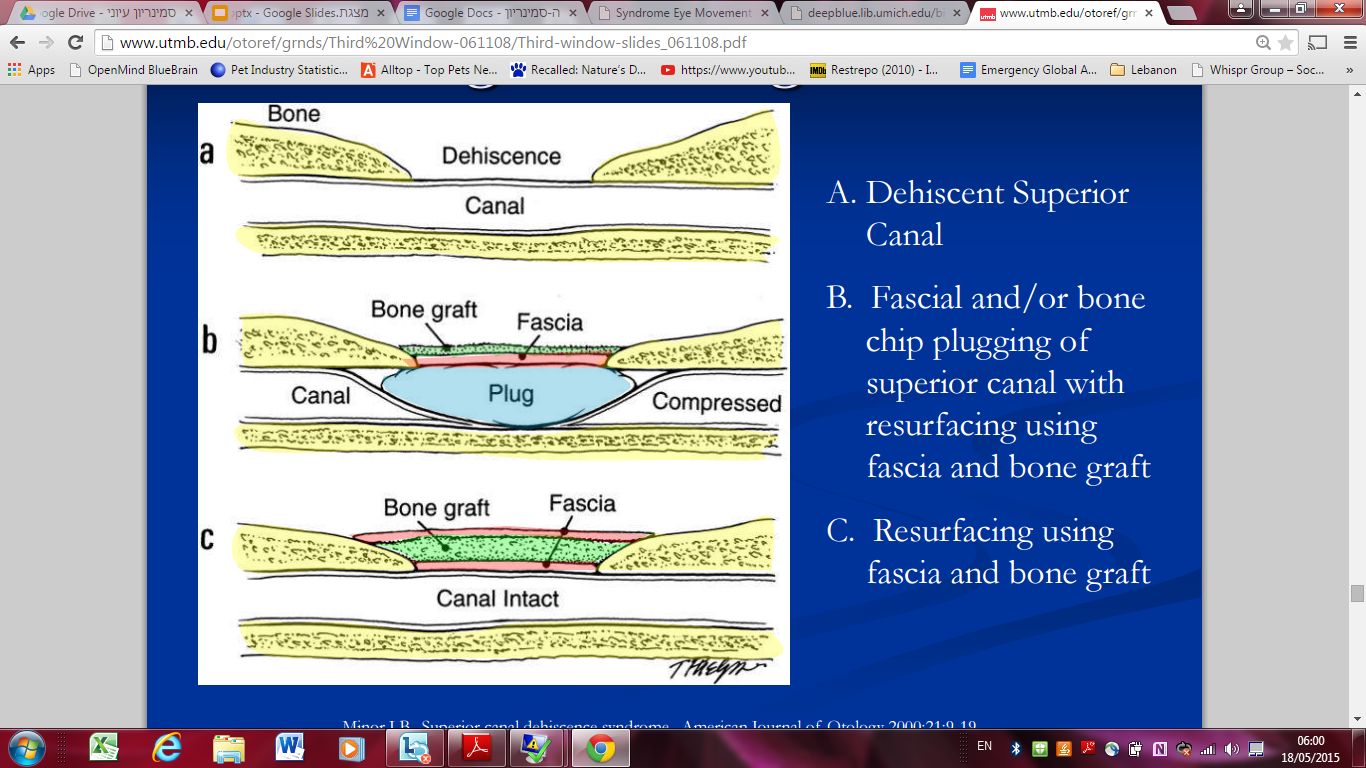Open the Emergency Global bookmark
This screenshot has width=1366, height=768.
point(1029,70)
